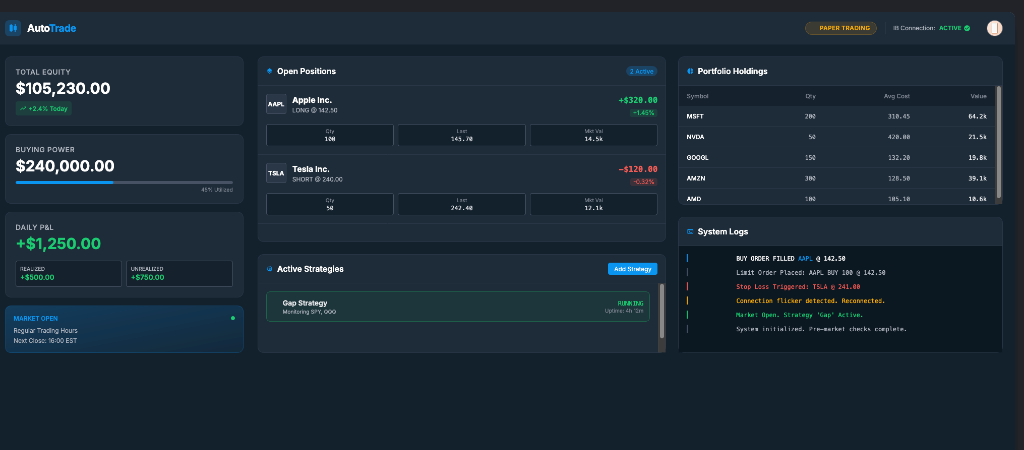Click the NVDA average cost 420.00
Viewport: 1024px width, 450px height.
[897, 137]
